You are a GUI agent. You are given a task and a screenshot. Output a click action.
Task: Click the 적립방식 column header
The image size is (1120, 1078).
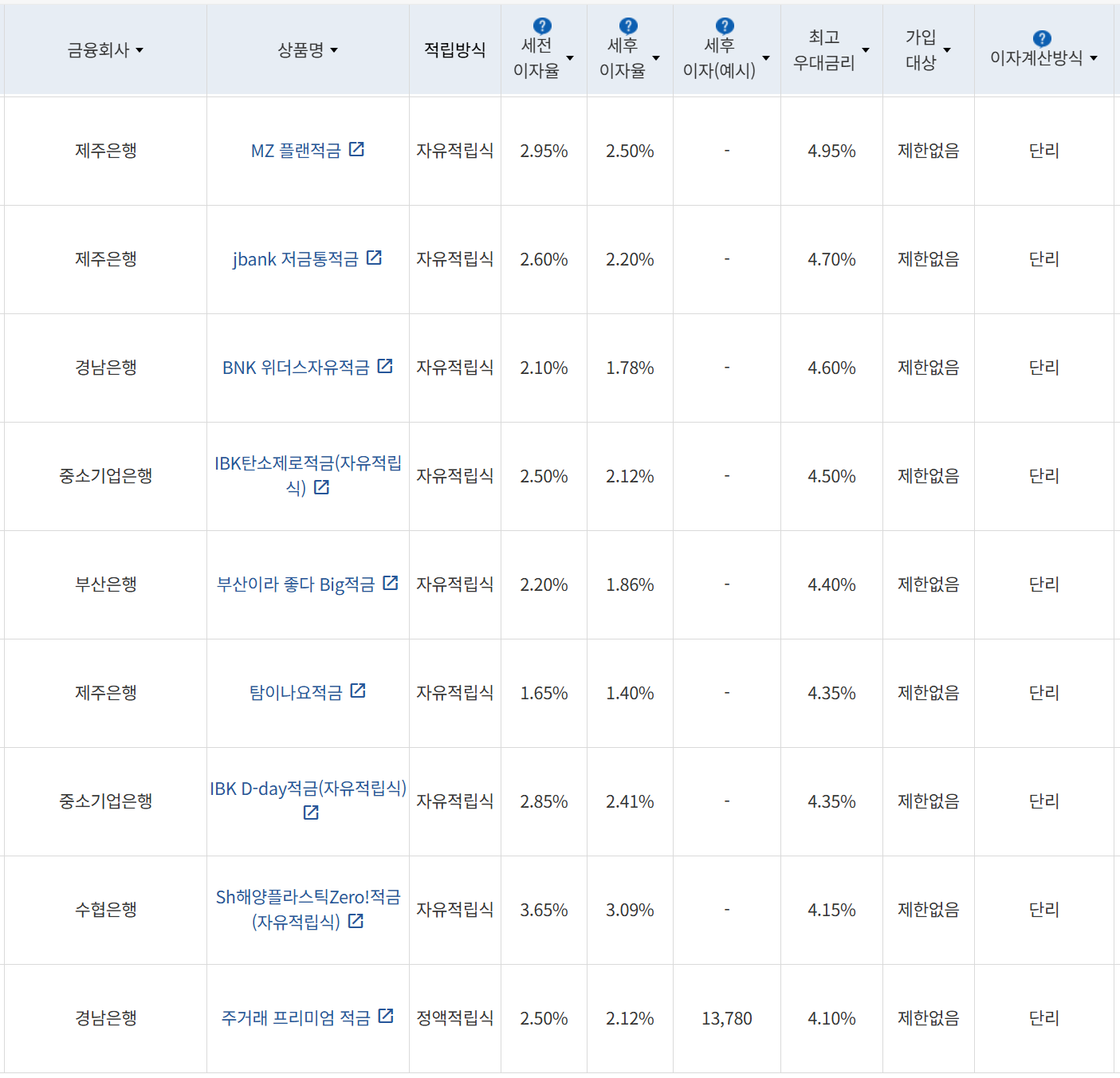pos(454,49)
